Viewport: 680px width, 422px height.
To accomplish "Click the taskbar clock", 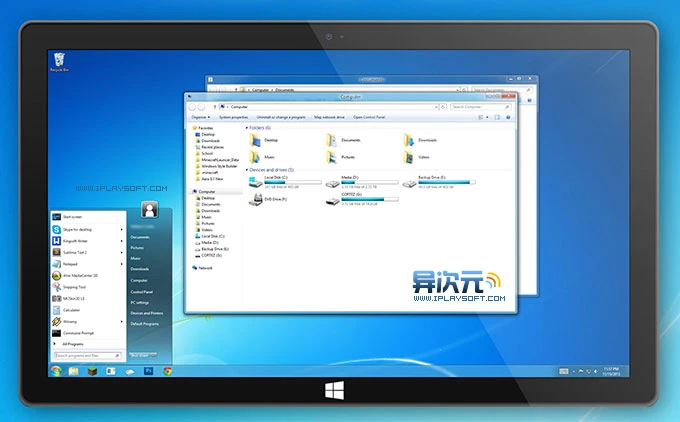I will pos(611,371).
